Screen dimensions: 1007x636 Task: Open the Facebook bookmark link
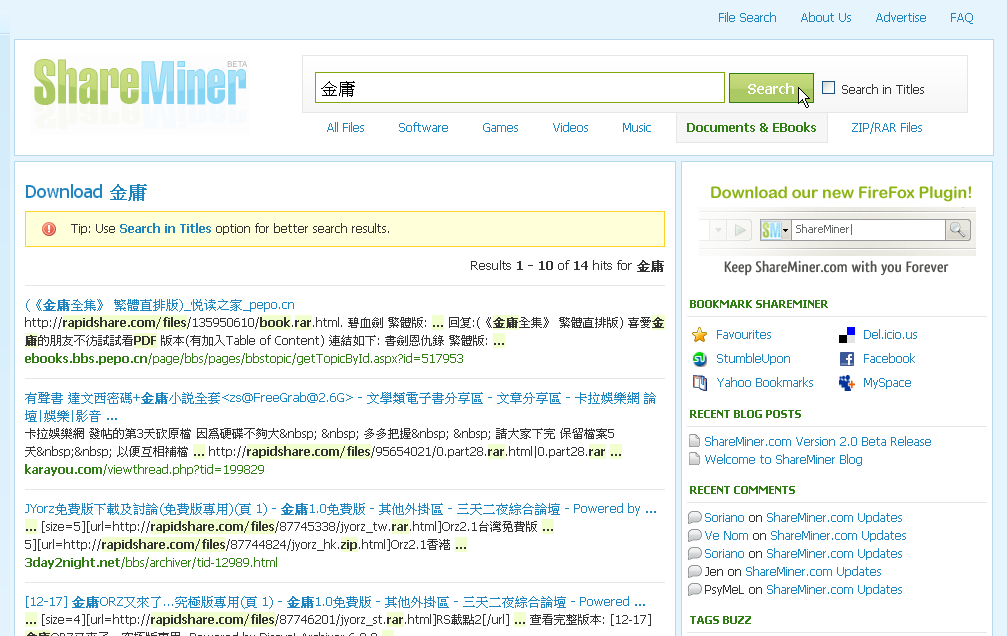[889, 358]
